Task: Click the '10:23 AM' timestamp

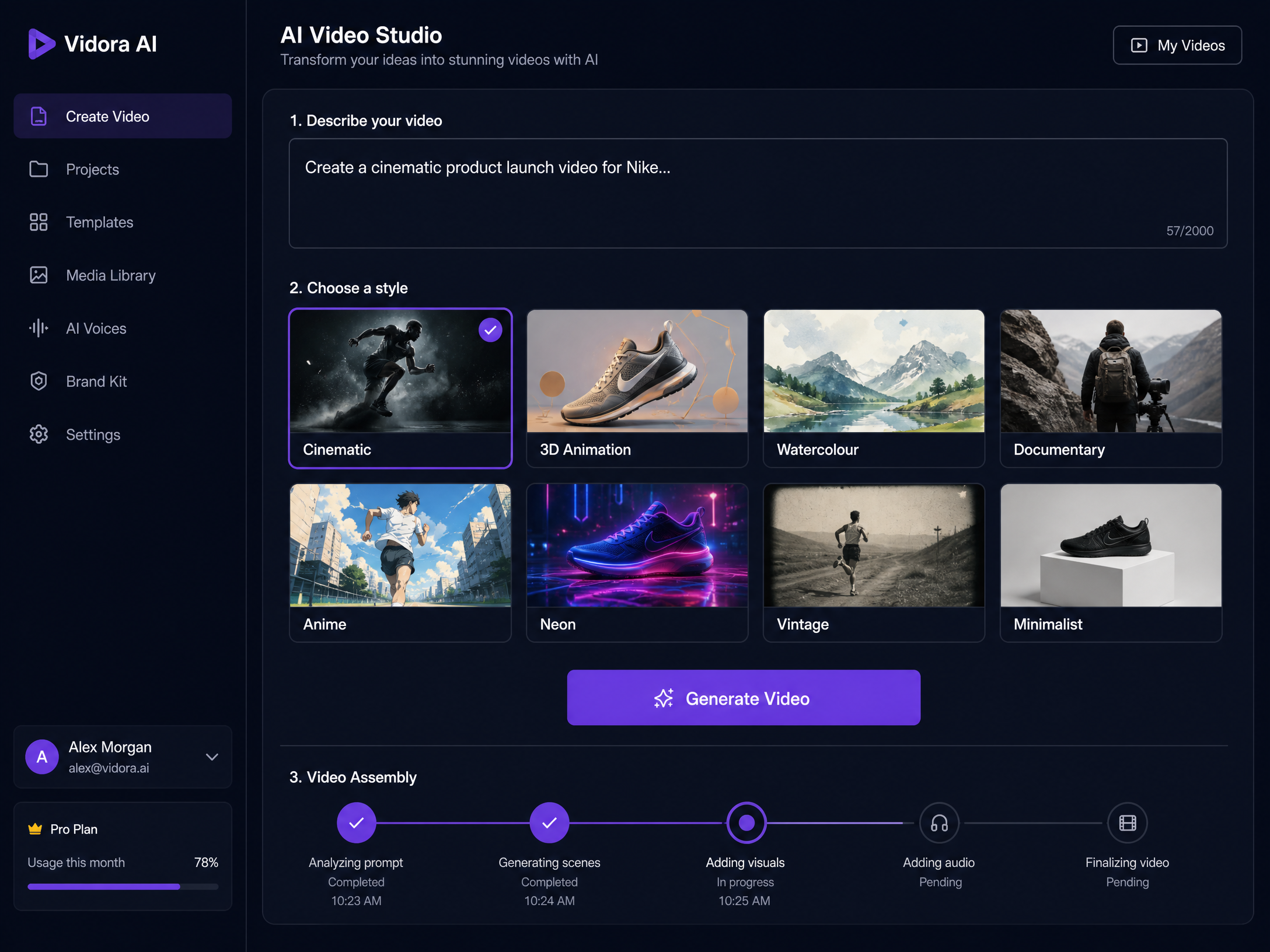Action: pos(357,901)
